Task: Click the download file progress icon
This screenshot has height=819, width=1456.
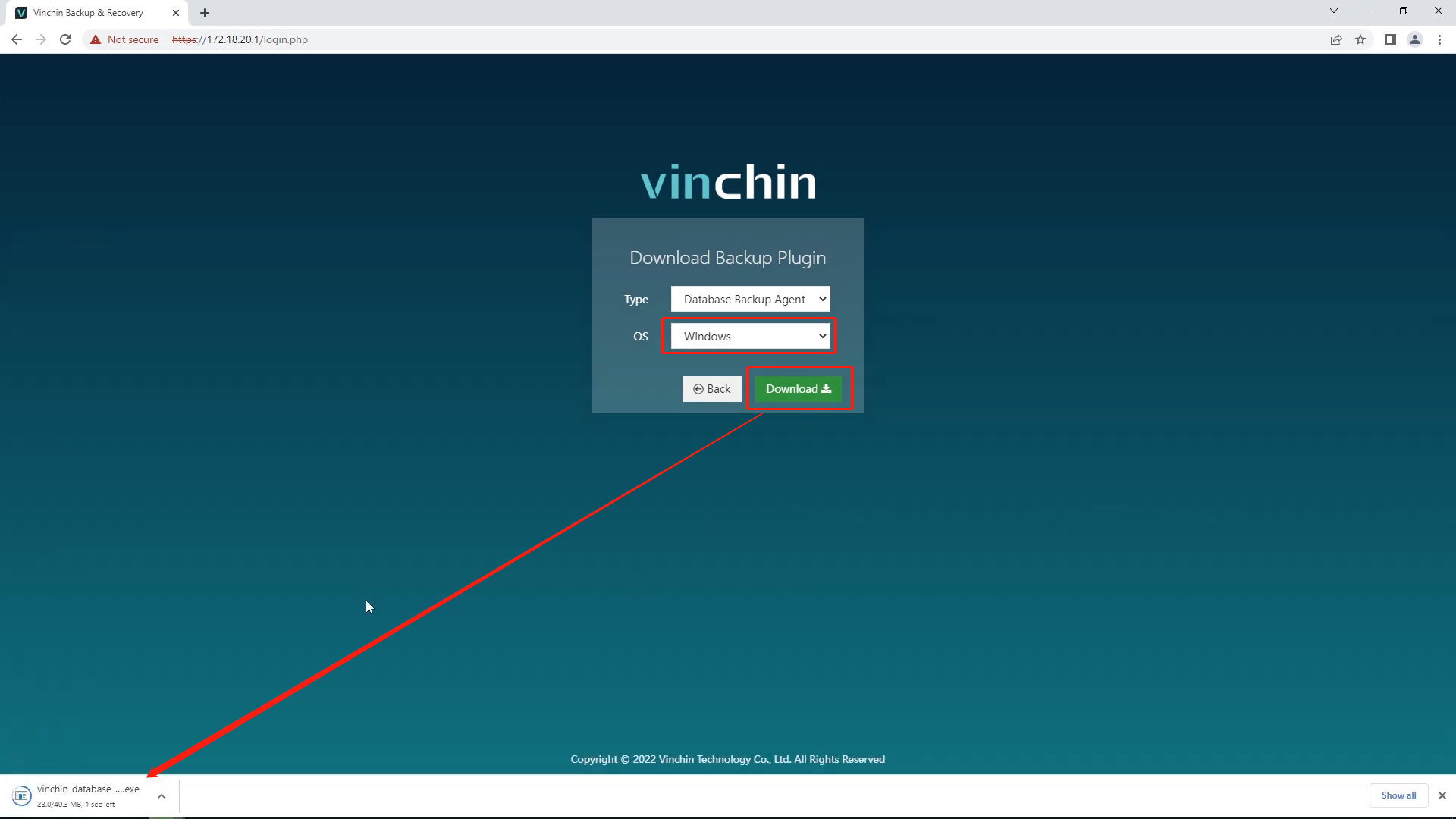Action: point(21,795)
